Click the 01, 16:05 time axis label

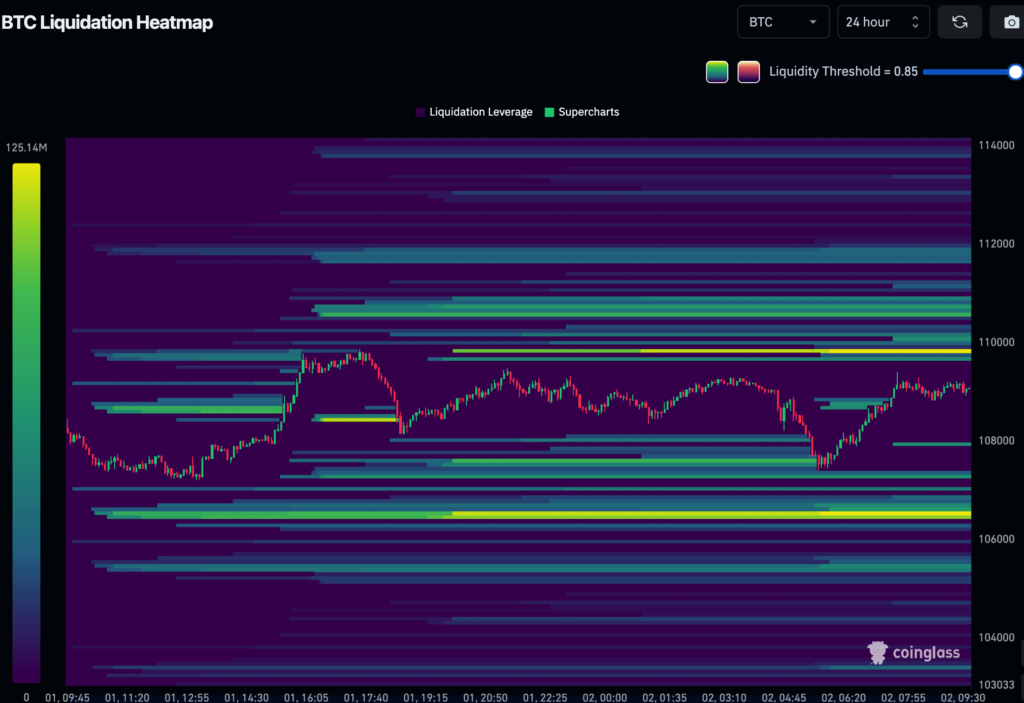(x=307, y=696)
